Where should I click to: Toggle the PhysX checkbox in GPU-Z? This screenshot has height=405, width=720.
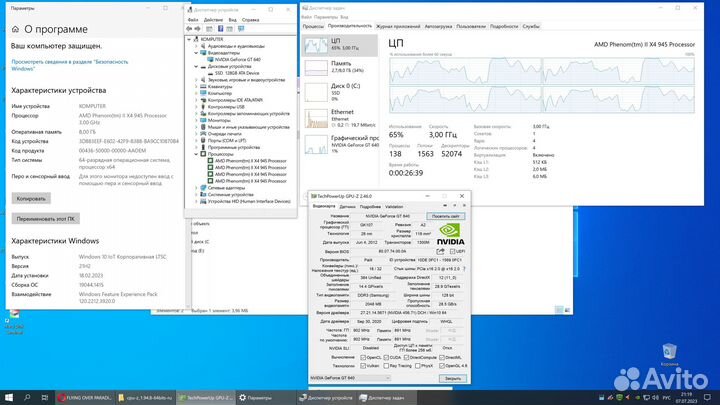(417, 366)
